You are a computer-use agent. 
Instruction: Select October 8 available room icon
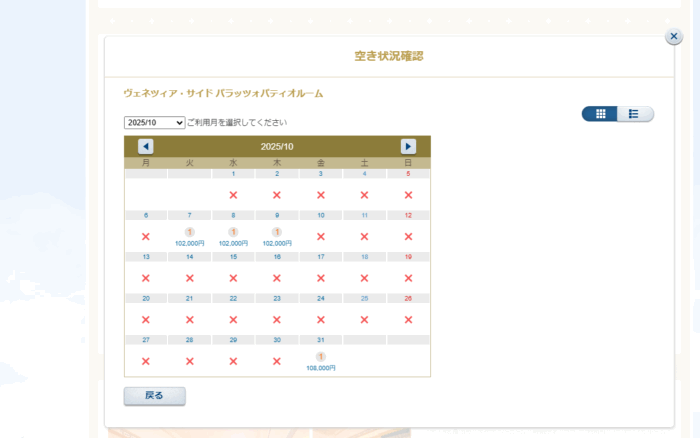click(x=233, y=232)
